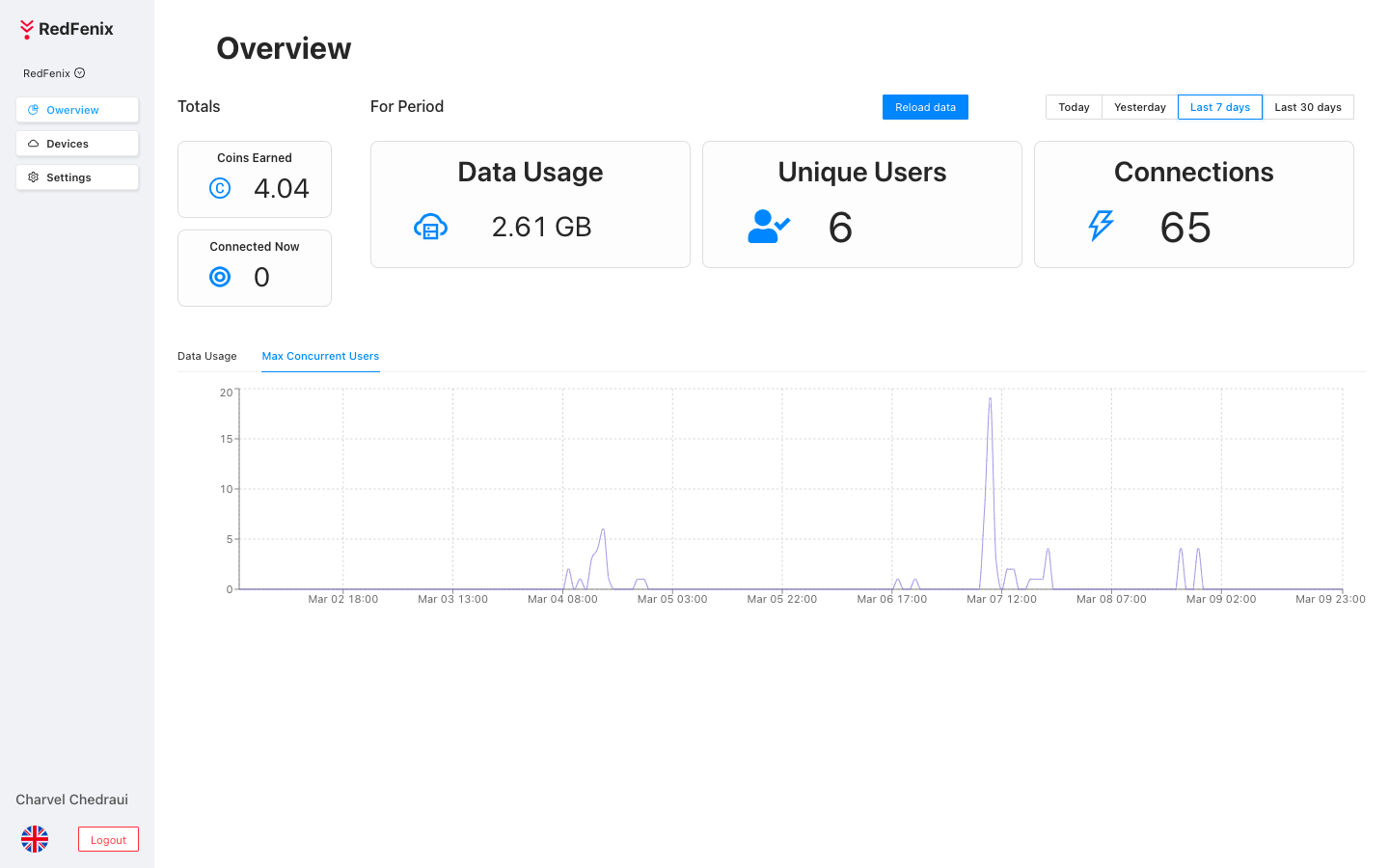Click the Settings gear icon
The image size is (1389, 868).
34,177
